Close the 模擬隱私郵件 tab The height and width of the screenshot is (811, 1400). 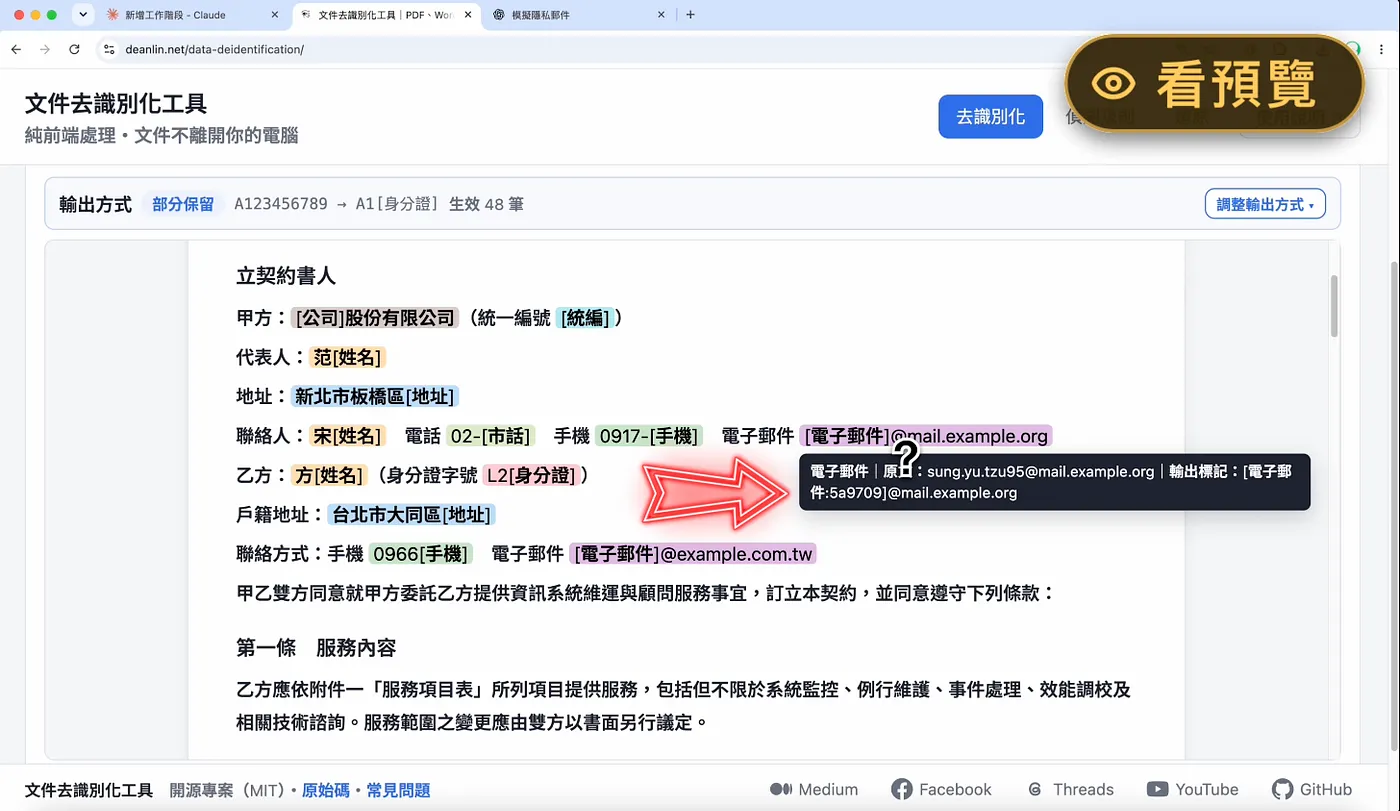tap(660, 15)
